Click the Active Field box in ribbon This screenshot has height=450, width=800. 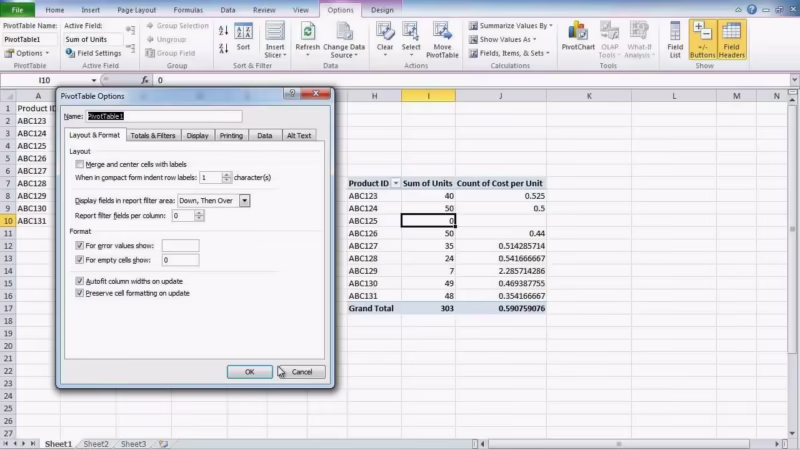coord(93,39)
